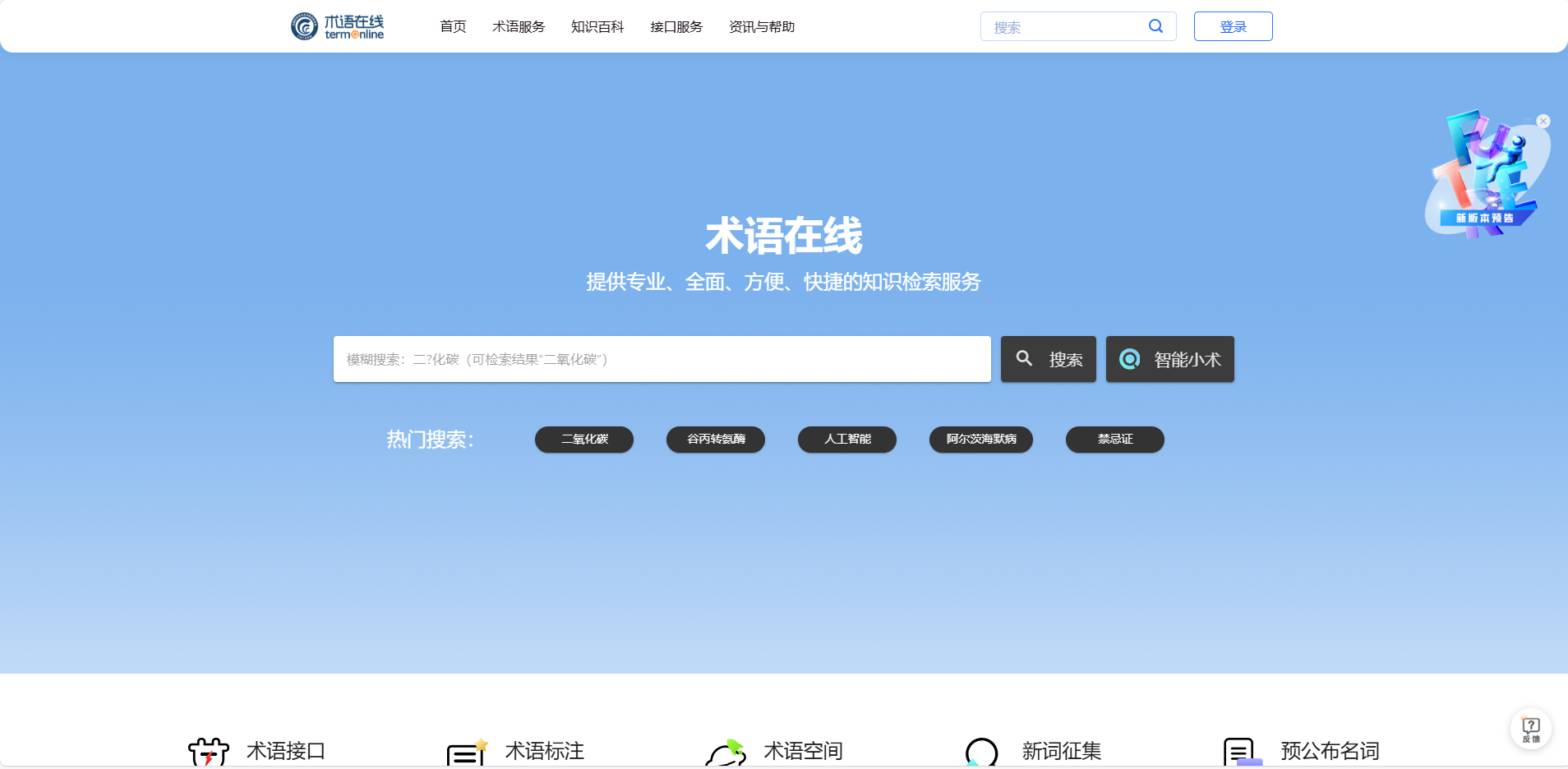This screenshot has height=769, width=1568.
Task: Open the new version preview promo image
Action: coord(1484,177)
